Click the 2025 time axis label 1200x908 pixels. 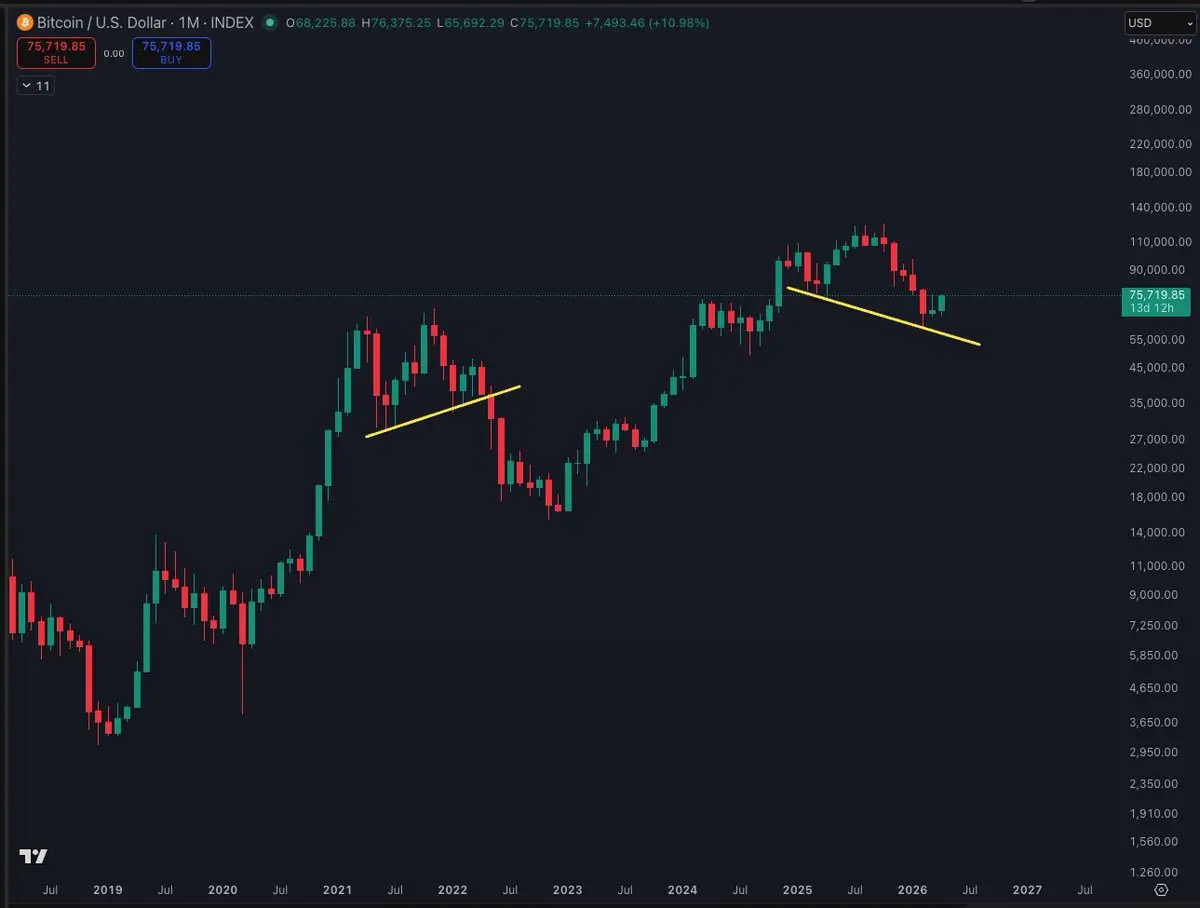[797, 889]
